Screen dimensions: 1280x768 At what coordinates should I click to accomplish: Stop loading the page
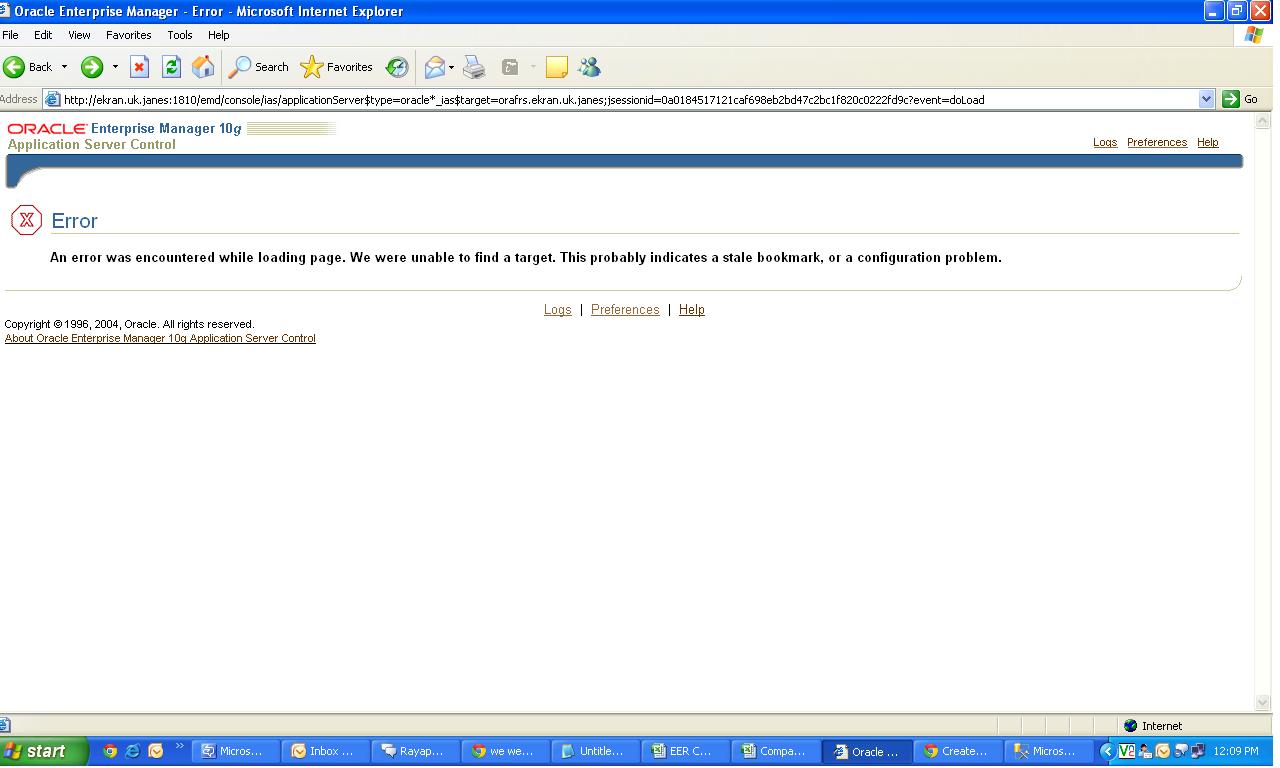click(140, 67)
